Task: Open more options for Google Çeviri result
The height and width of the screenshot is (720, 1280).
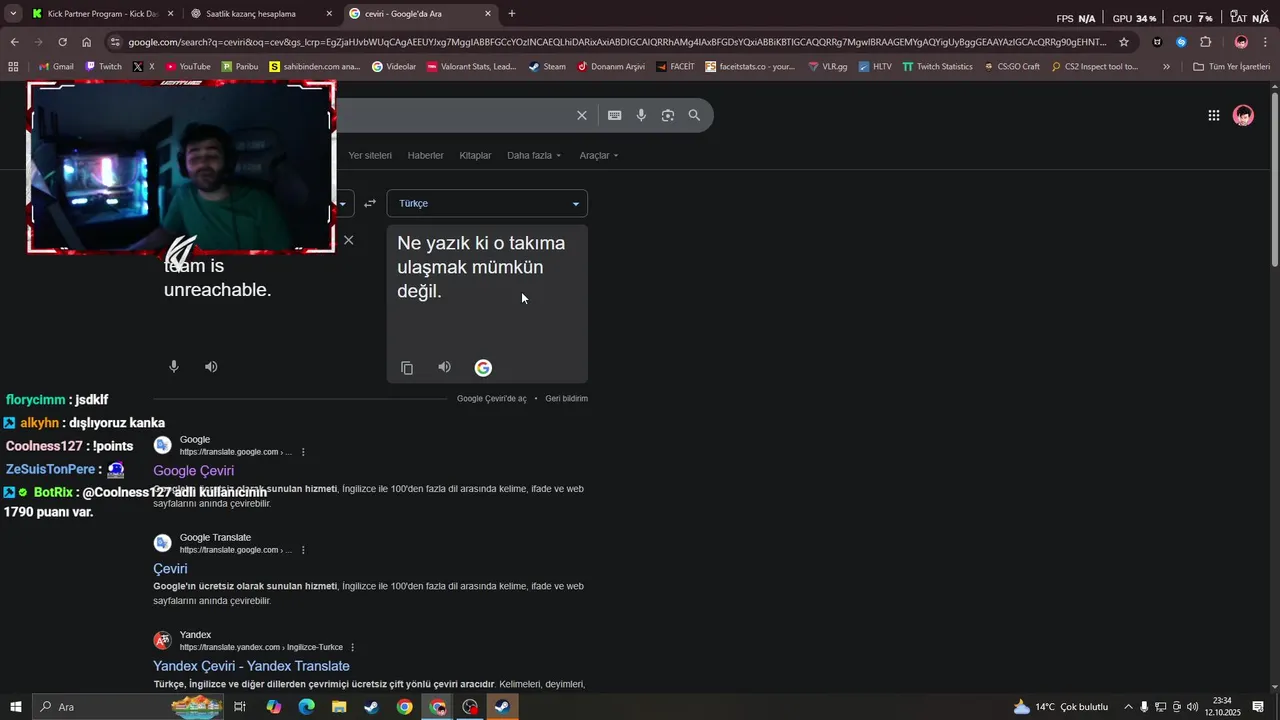Action: tap(303, 452)
